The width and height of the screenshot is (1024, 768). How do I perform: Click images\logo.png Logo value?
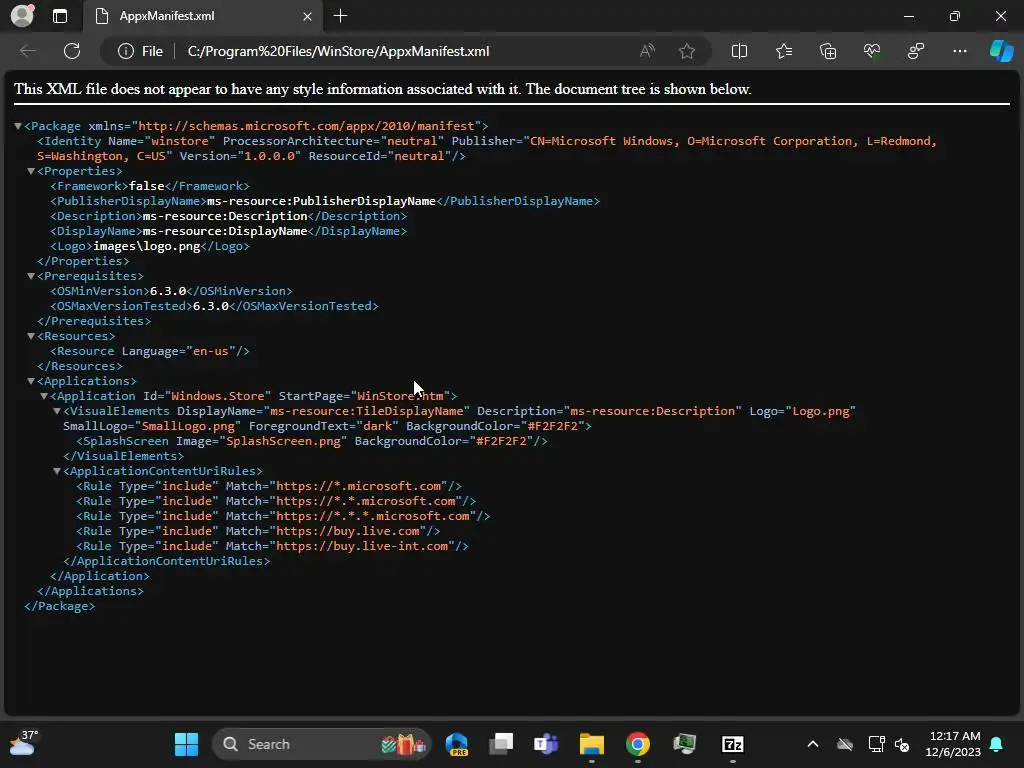coord(146,246)
